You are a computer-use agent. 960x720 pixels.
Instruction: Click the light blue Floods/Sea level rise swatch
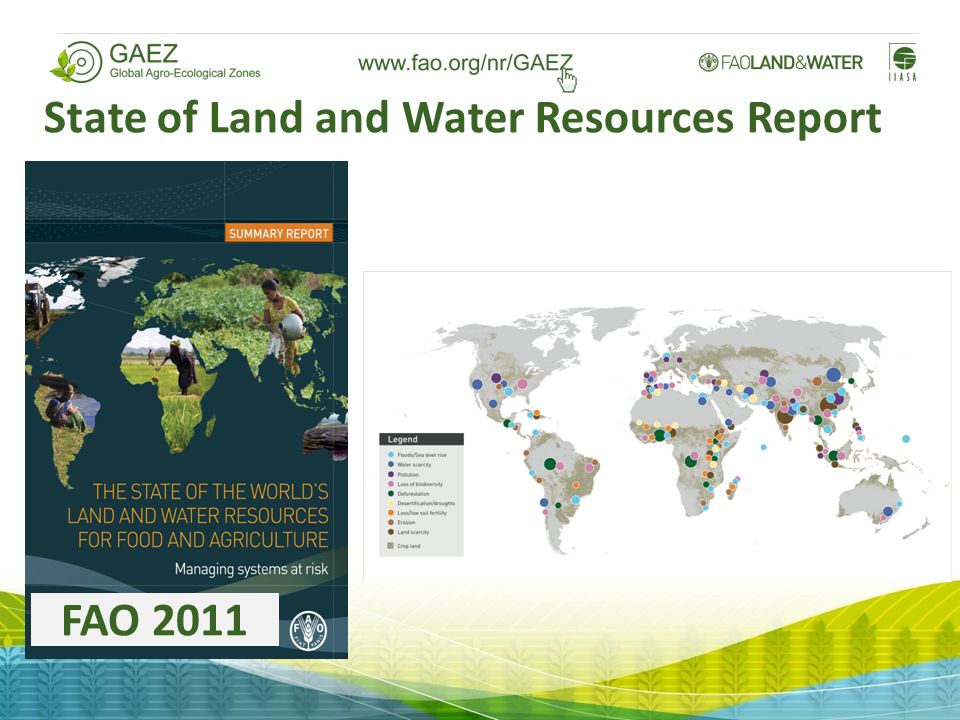[x=390, y=455]
